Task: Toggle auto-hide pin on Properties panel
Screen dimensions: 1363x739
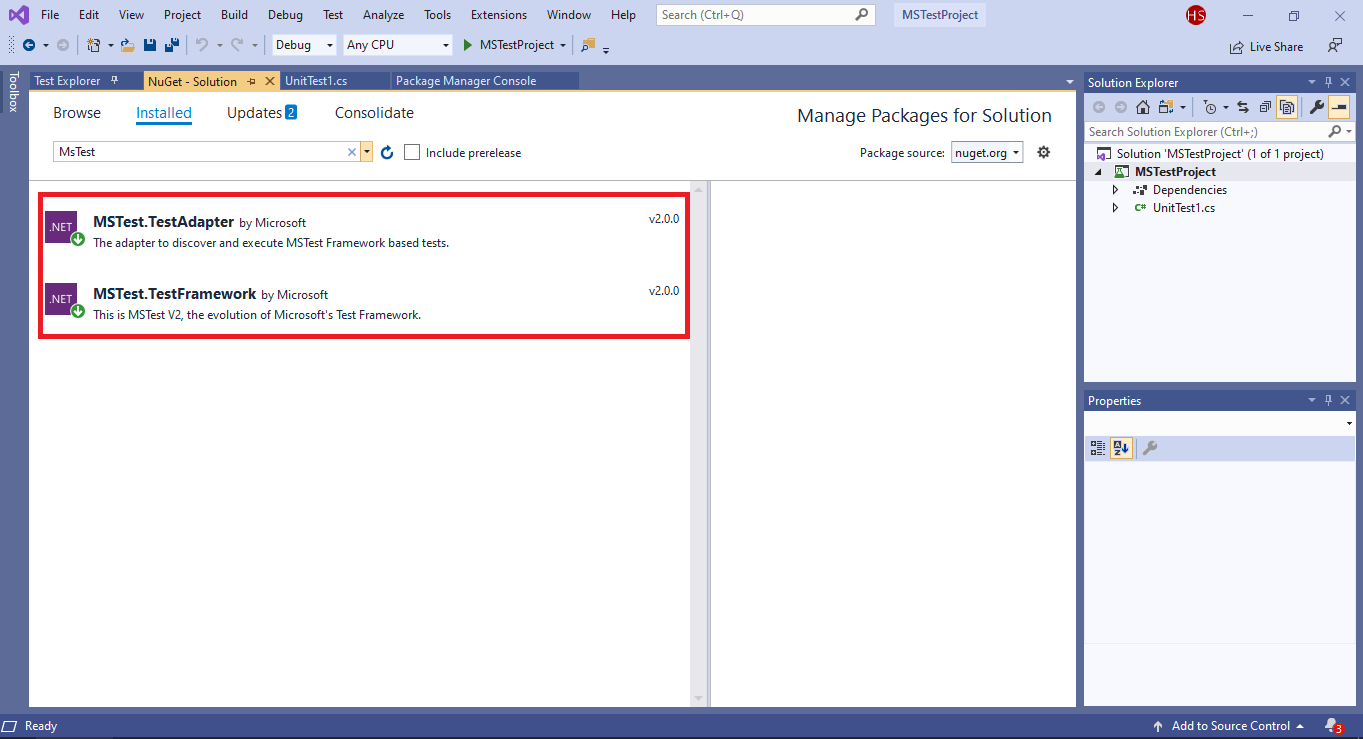Action: [1329, 400]
